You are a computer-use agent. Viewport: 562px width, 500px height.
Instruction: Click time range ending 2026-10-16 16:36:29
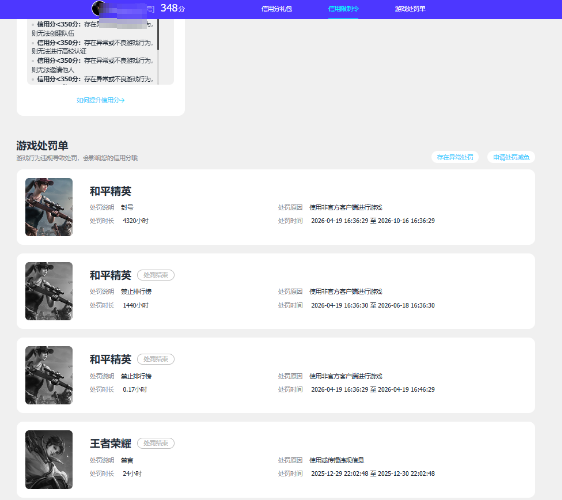tap(373, 221)
